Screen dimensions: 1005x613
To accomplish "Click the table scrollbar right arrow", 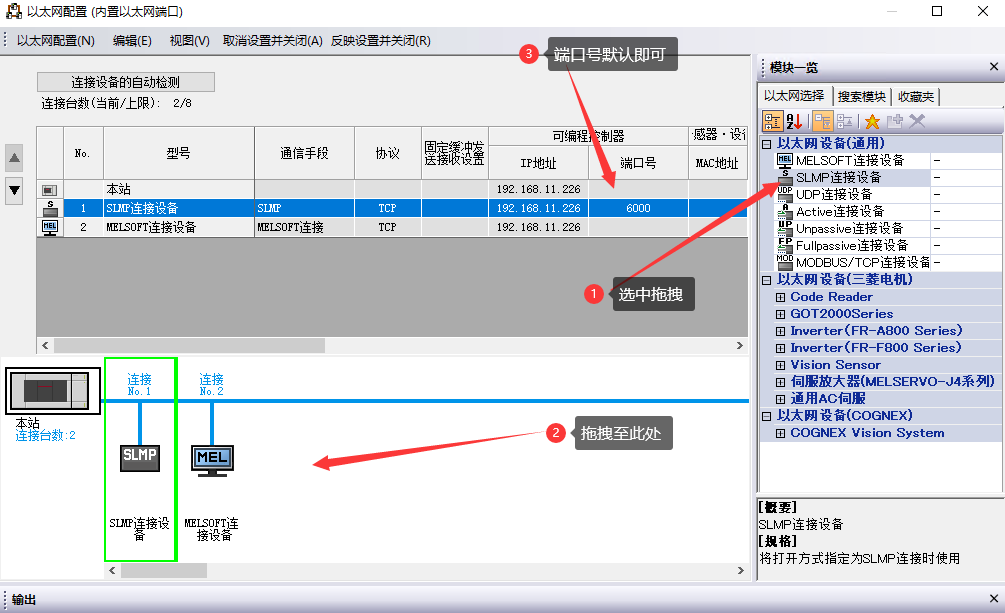I will [740, 346].
